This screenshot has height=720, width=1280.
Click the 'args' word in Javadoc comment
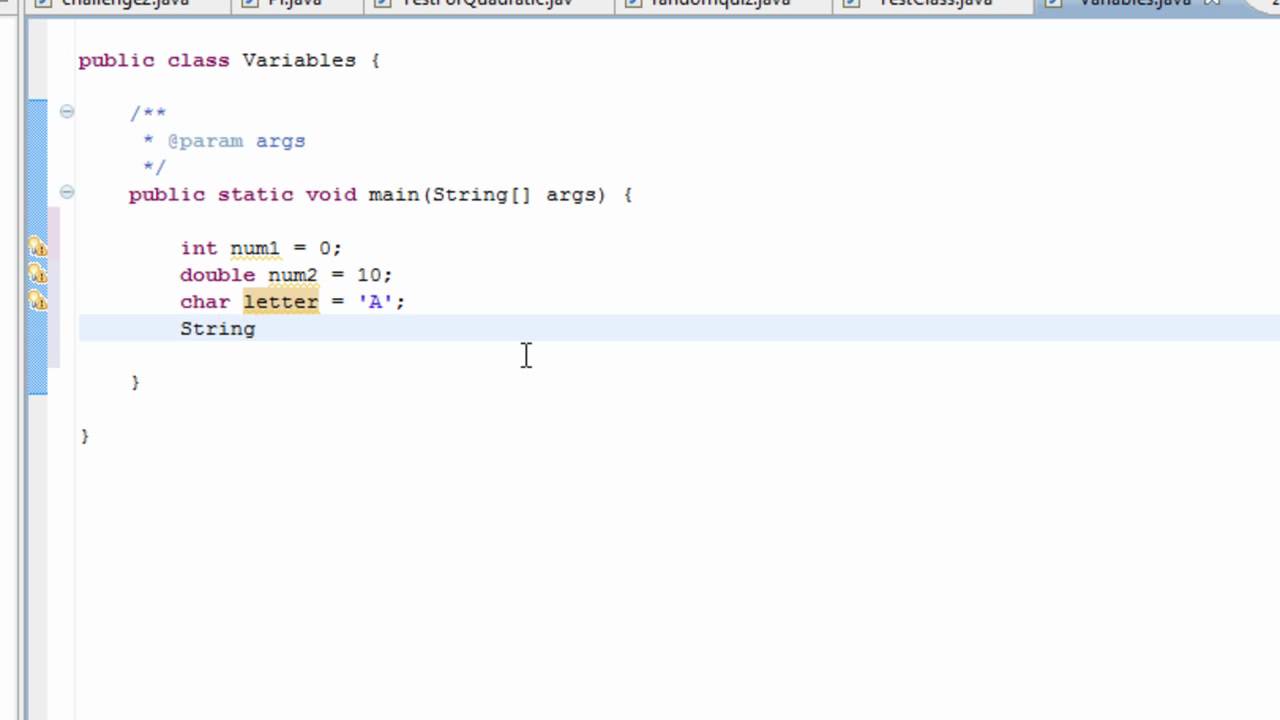pos(280,141)
